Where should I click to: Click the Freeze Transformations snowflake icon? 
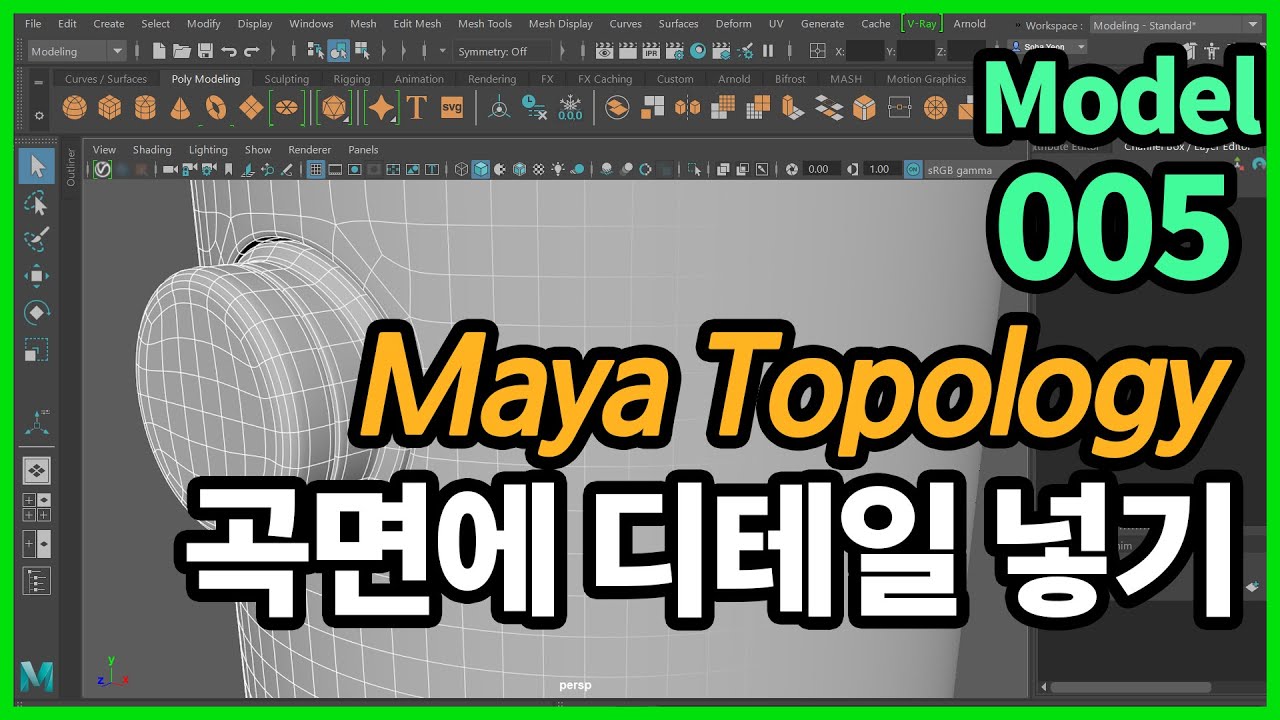[570, 107]
